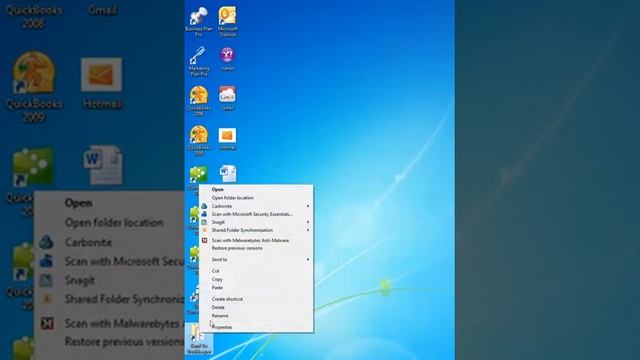The width and height of the screenshot is (640, 360).
Task: Select the Word document desktop icon
Action: pyautogui.click(x=227, y=174)
